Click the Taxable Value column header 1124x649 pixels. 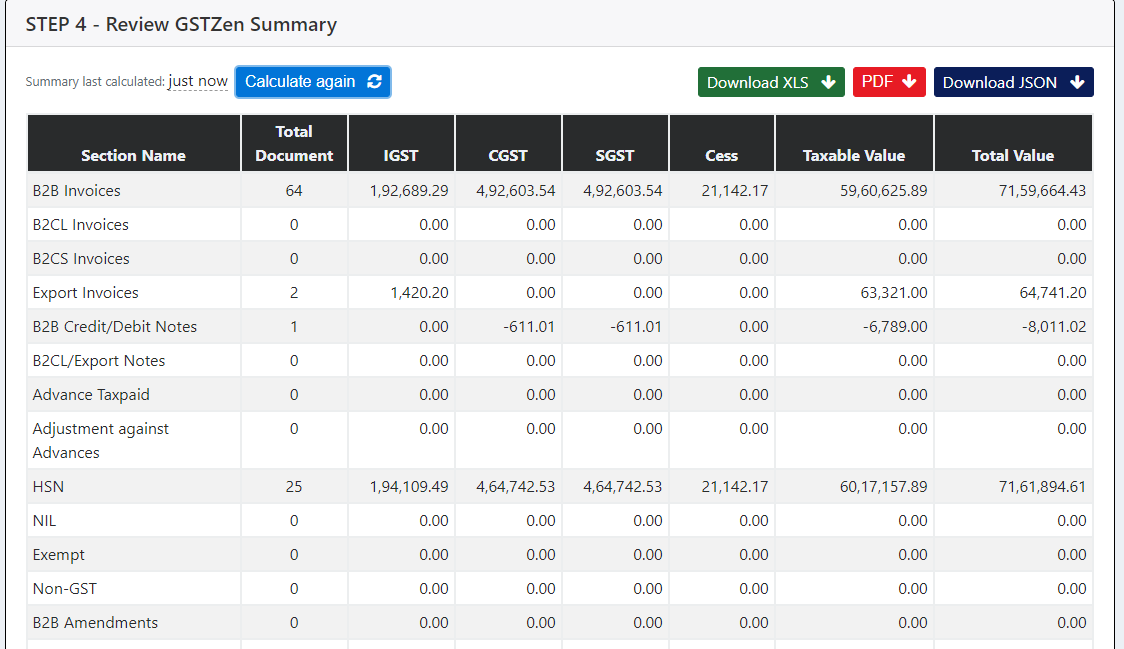click(853, 156)
